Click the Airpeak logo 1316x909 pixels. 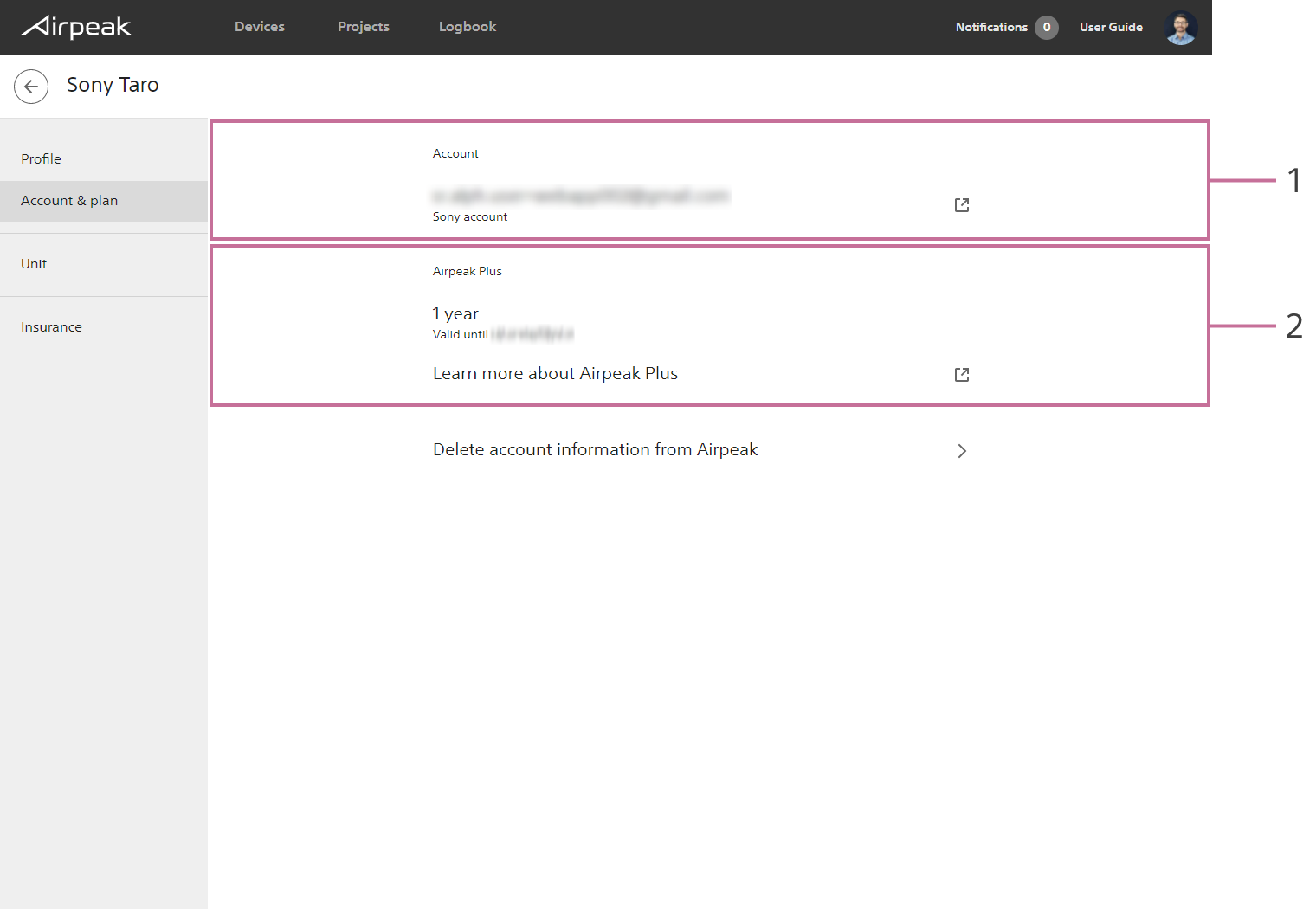(76, 27)
